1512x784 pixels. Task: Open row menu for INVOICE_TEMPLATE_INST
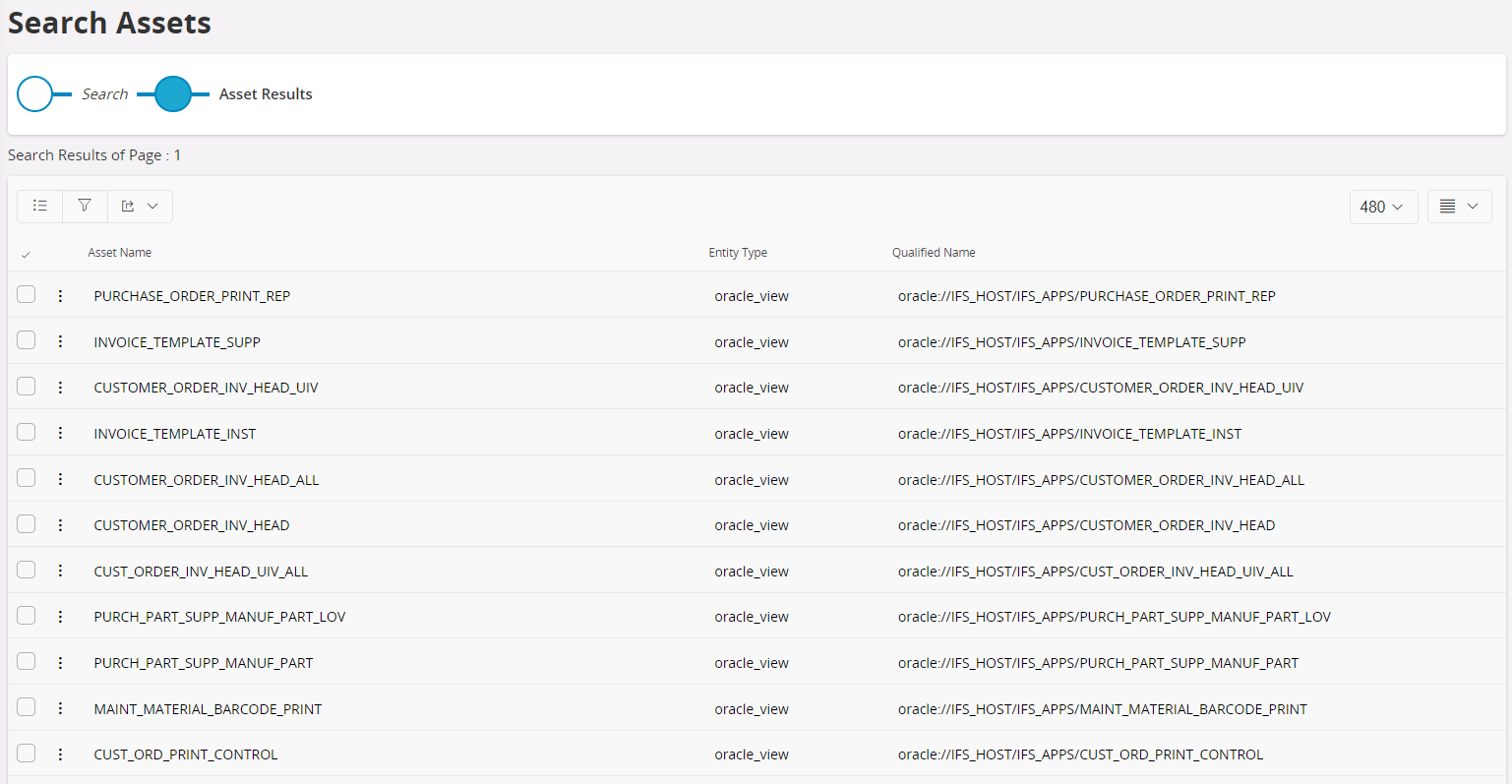pyautogui.click(x=60, y=434)
